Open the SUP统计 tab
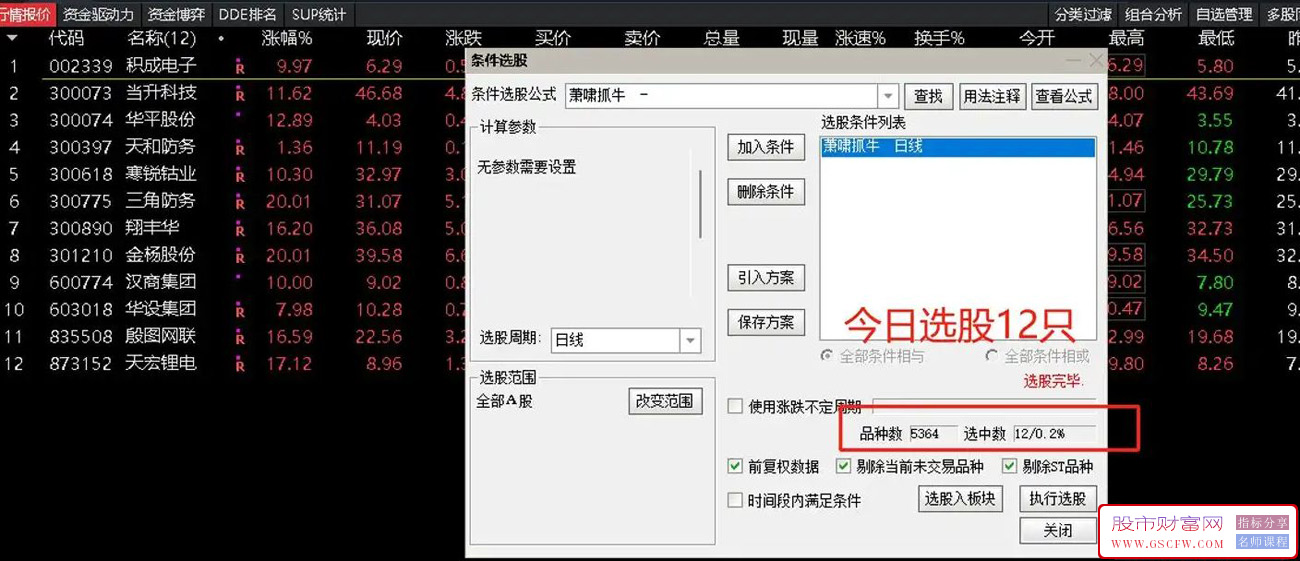Screen dimensions: 1300x561 pos(319,14)
